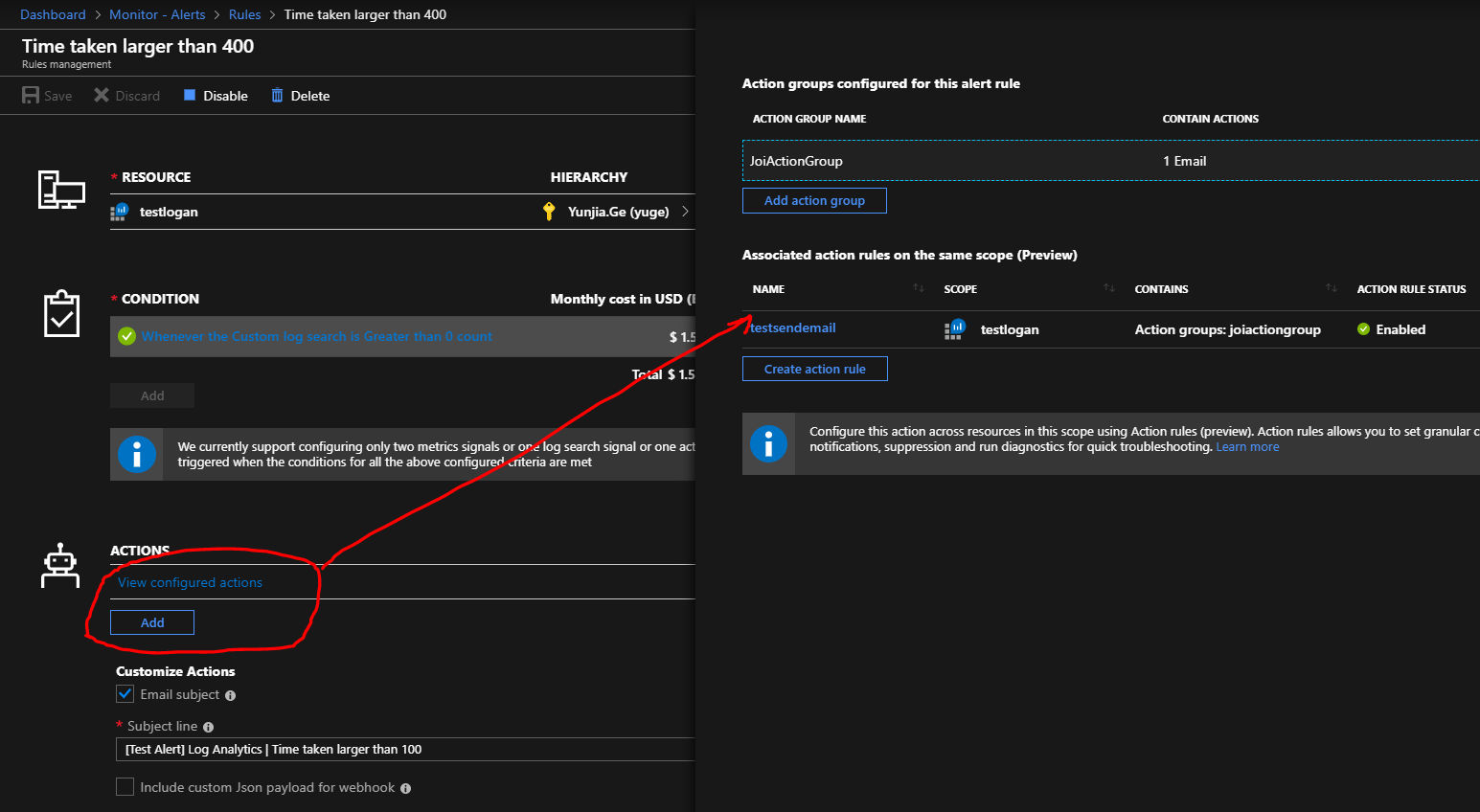Navigate to Rules breadcrumb
Viewport: 1480px width, 812px height.
(244, 14)
